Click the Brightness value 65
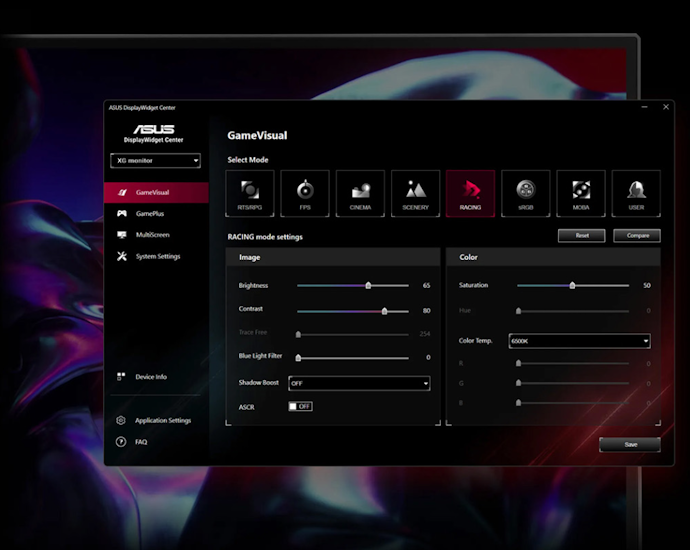 [x=426, y=286]
